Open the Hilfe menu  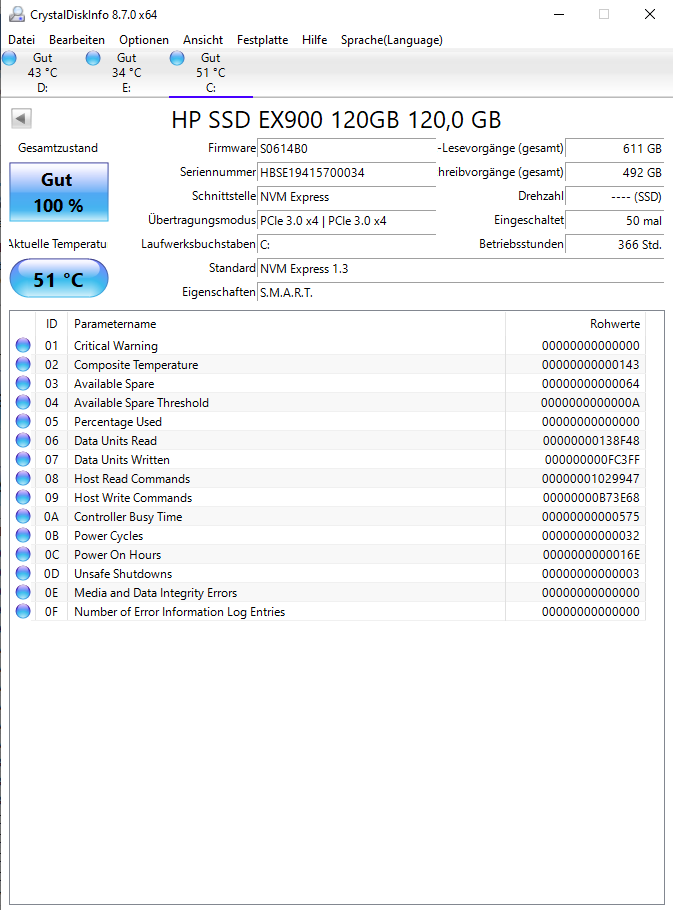point(314,39)
